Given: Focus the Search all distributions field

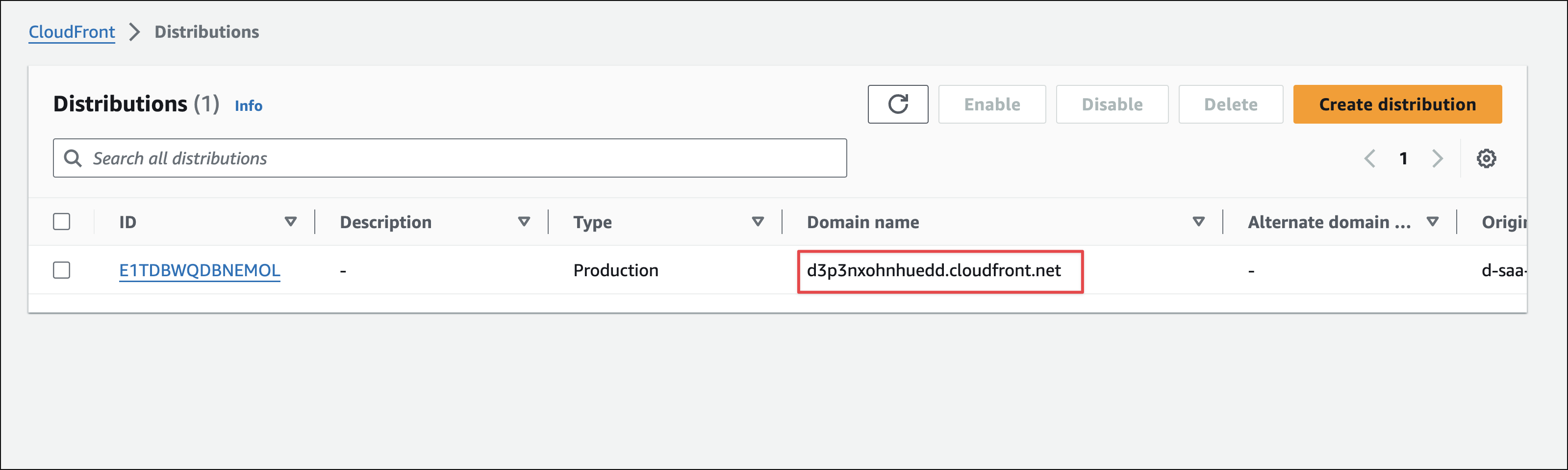Looking at the screenshot, I should tap(463, 158).
